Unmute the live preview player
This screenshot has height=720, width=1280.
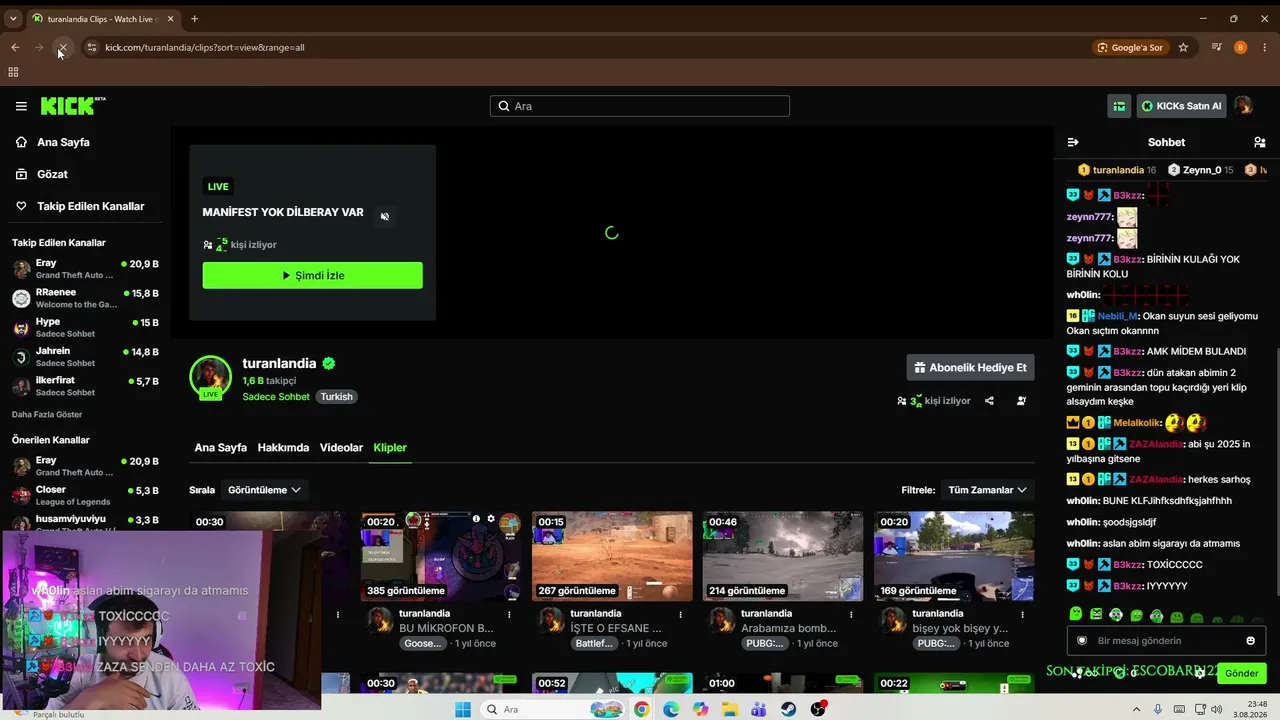click(x=385, y=216)
